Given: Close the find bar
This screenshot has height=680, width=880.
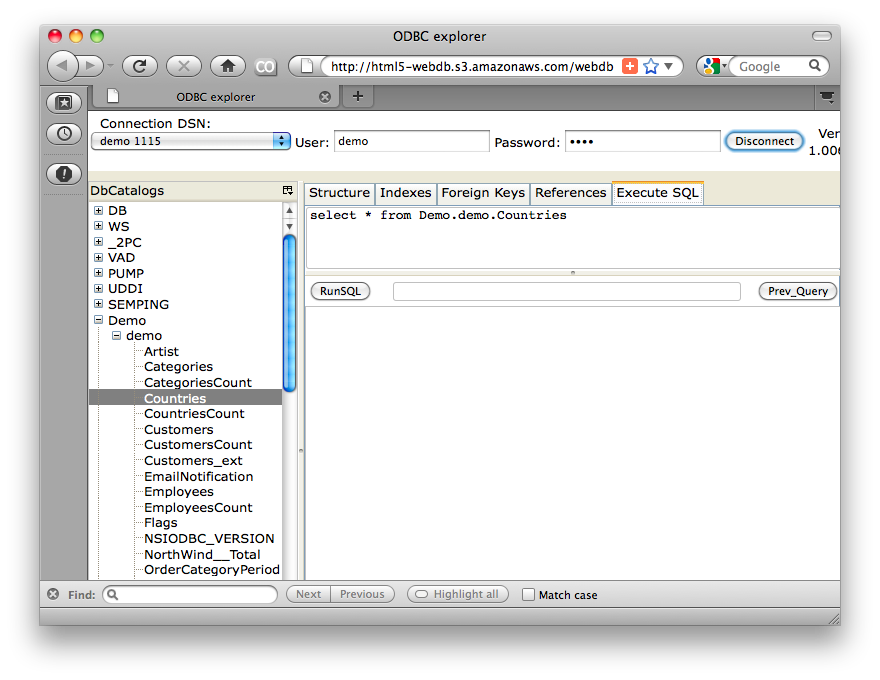Looking at the screenshot, I should pos(53,594).
